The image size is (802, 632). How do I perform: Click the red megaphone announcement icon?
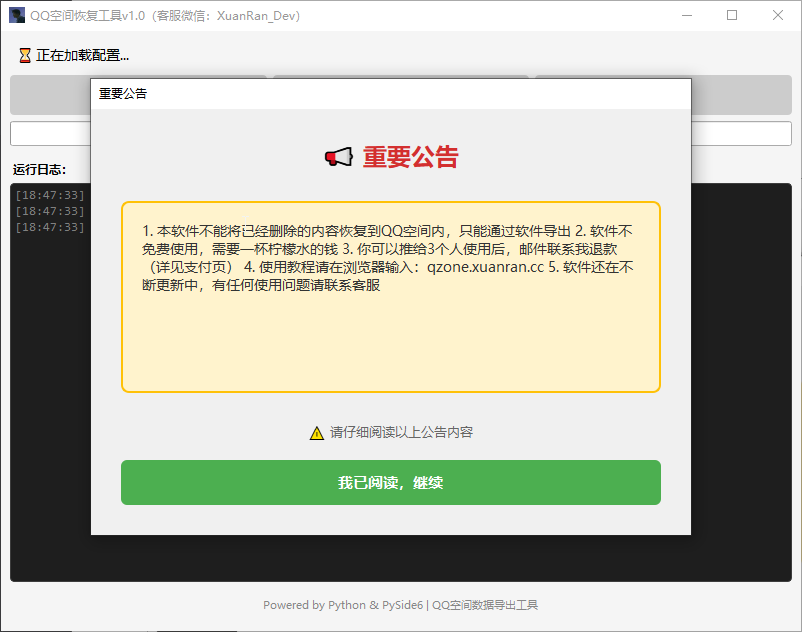pyautogui.click(x=339, y=157)
